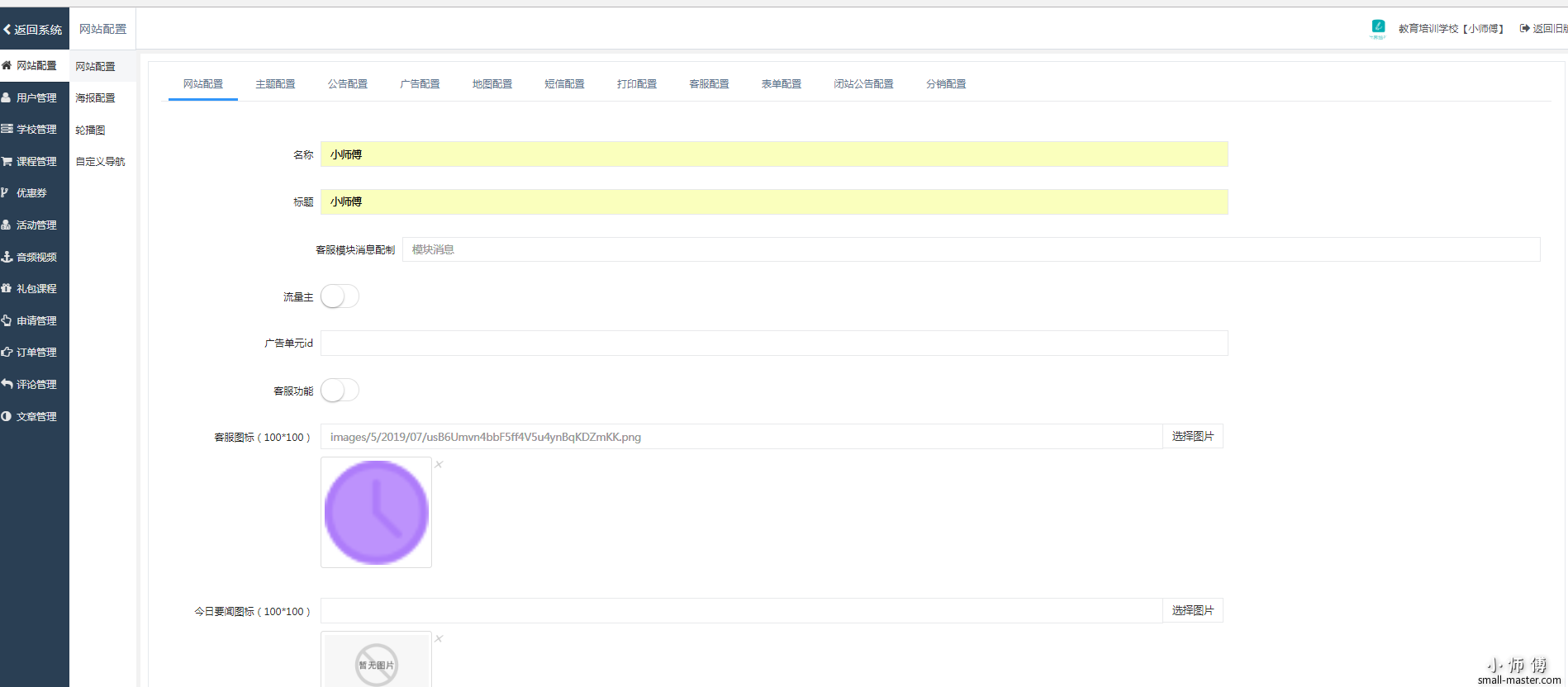Click the 暂无图片 placeholder thumbnail
1568x687 pixels.
point(376,660)
